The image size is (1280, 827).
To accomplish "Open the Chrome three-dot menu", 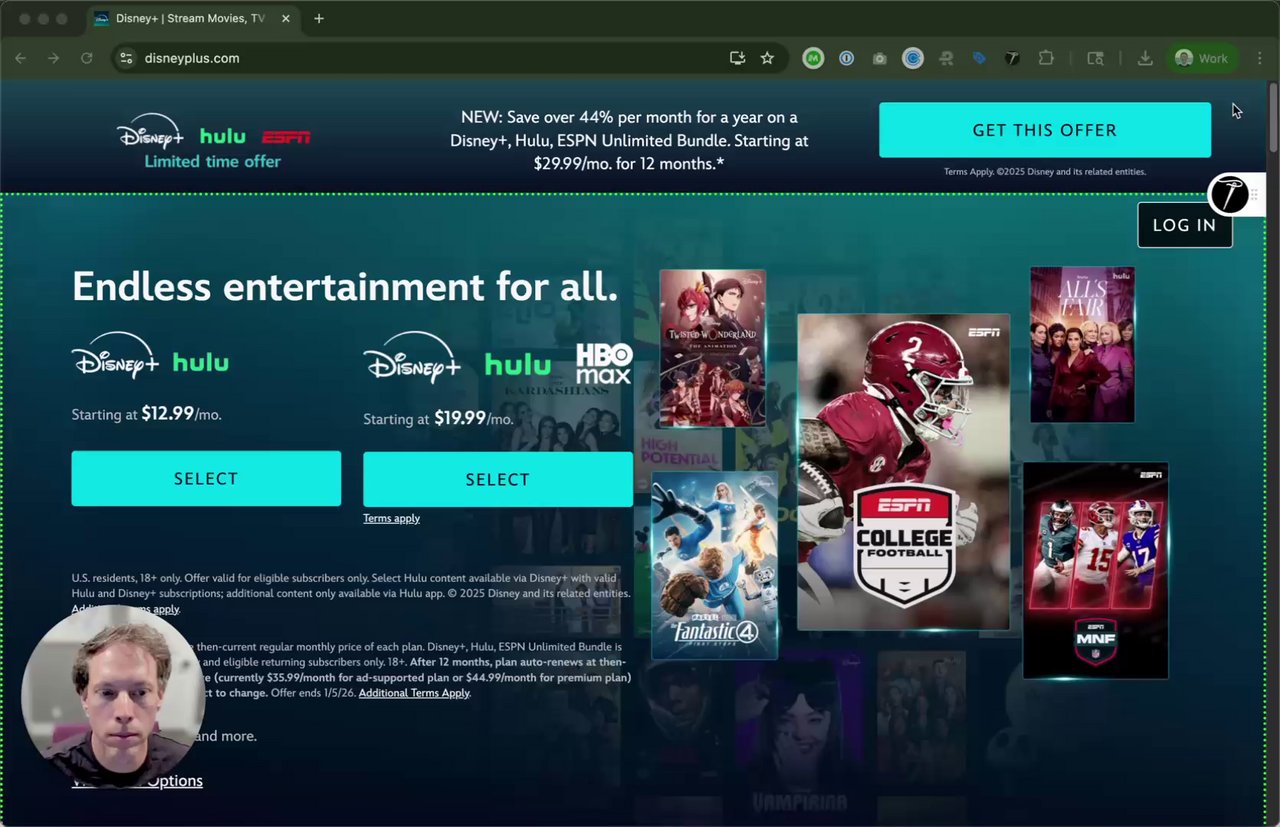I will (x=1260, y=58).
